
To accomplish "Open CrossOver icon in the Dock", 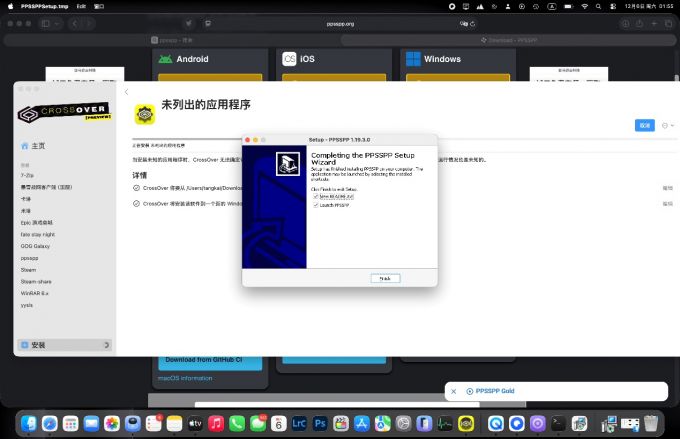I will (x=466, y=423).
